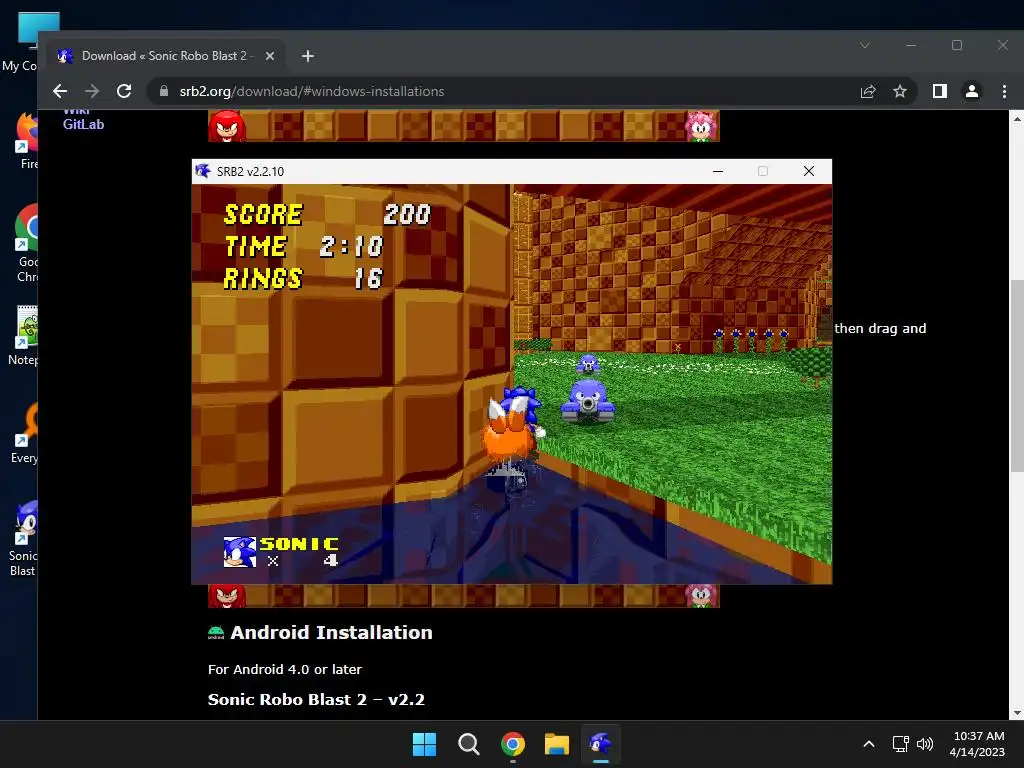Go back with the Chrome back arrow
1024x768 pixels.
pos(60,91)
